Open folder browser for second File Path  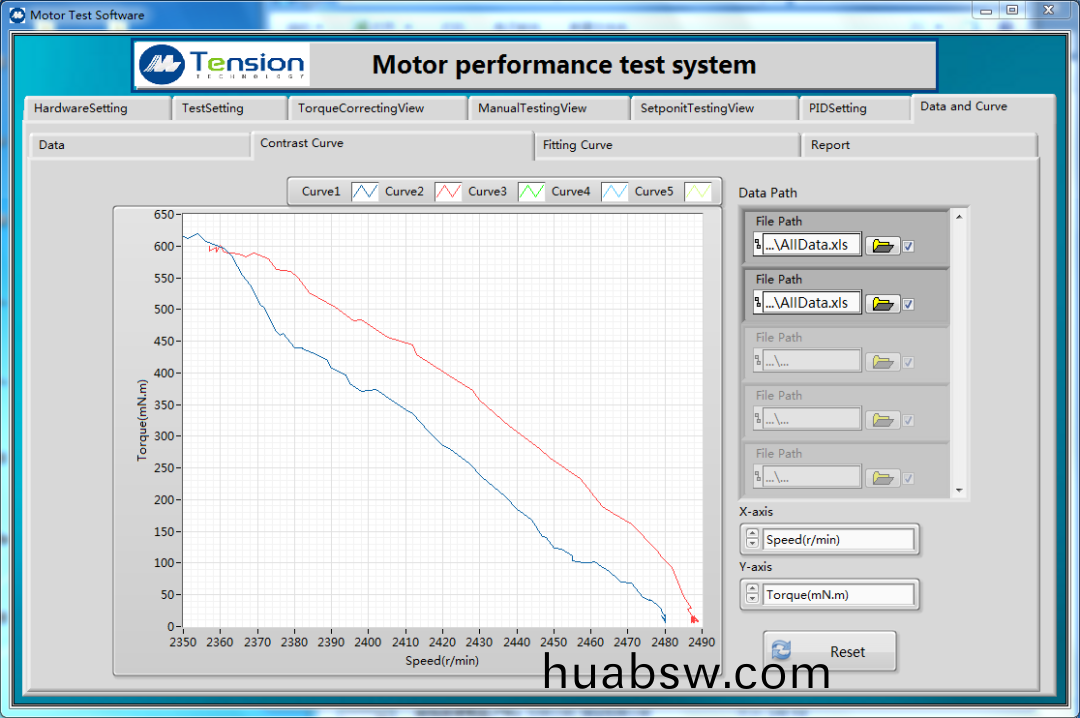882,304
